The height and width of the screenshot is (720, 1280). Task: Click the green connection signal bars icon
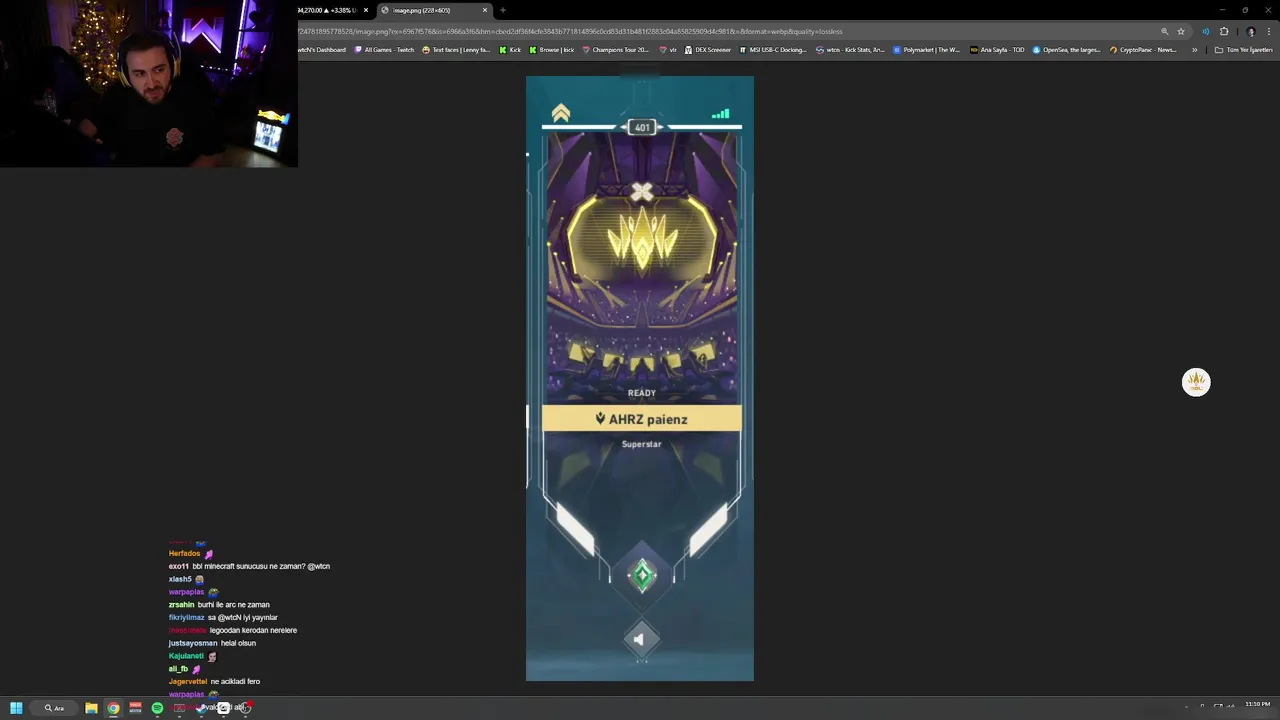(x=721, y=114)
